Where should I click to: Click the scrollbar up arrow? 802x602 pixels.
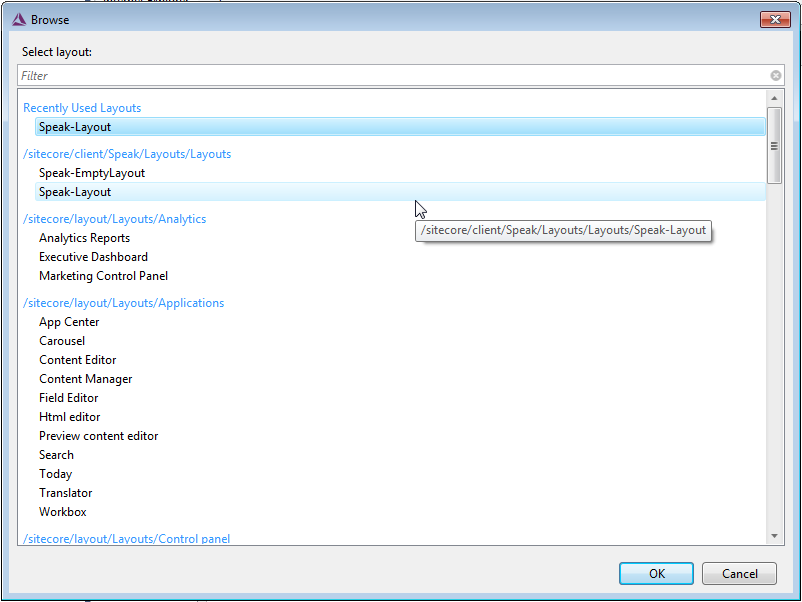click(774, 98)
